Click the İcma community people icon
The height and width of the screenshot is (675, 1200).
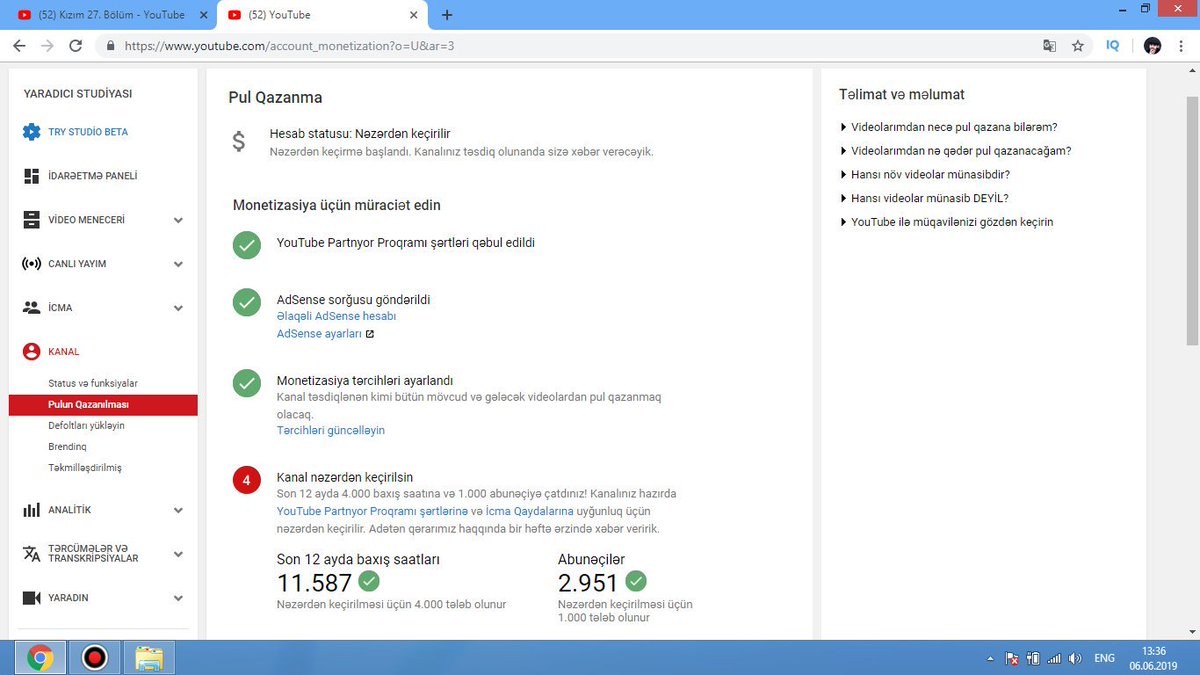click(32, 308)
